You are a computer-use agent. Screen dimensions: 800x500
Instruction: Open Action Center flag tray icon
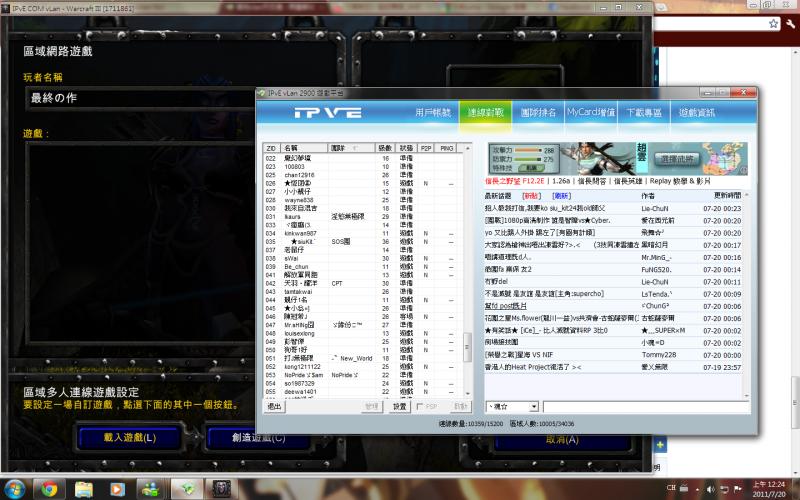point(737,489)
